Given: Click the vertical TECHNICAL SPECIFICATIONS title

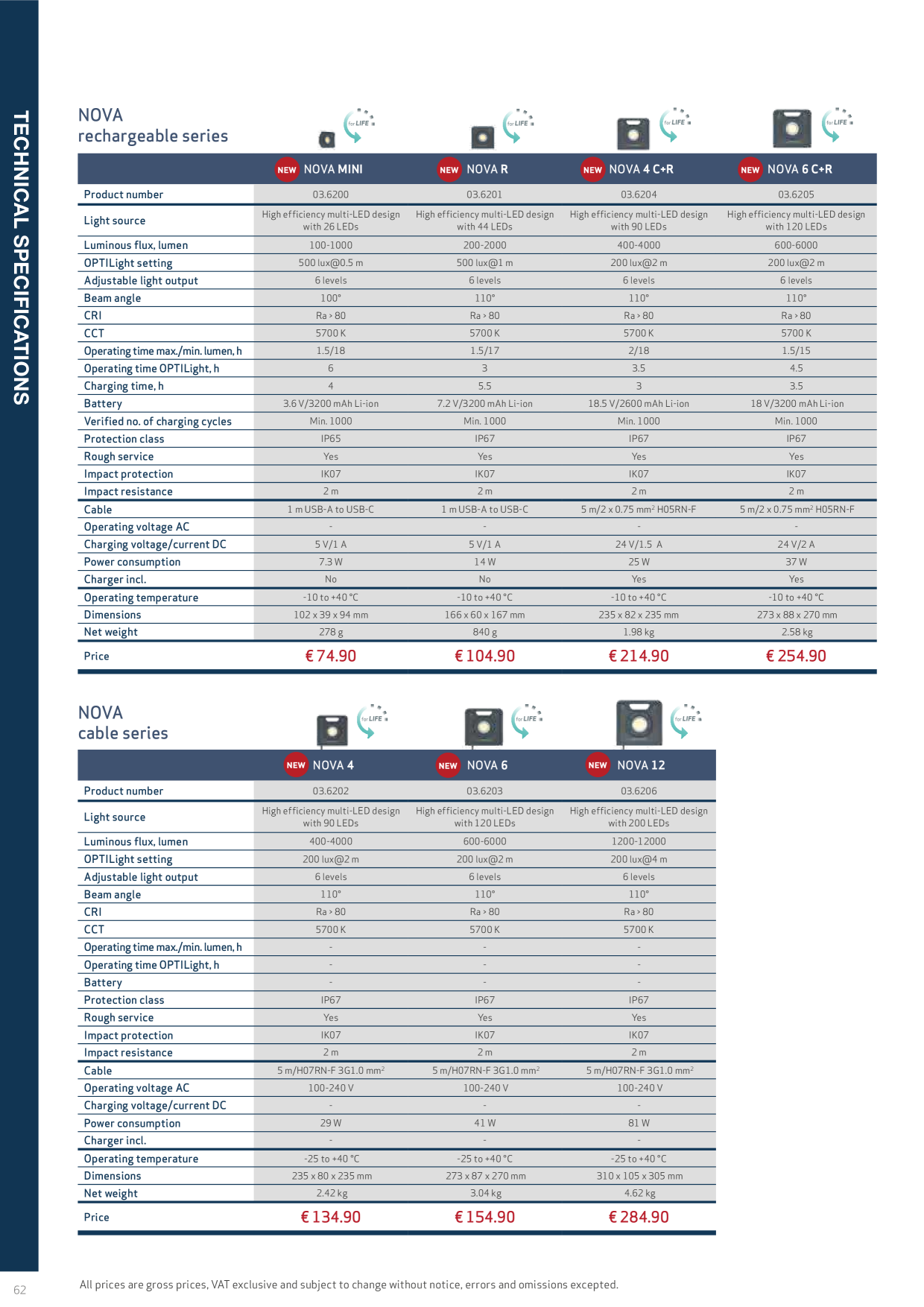Looking at the screenshot, I should click(x=21, y=258).
